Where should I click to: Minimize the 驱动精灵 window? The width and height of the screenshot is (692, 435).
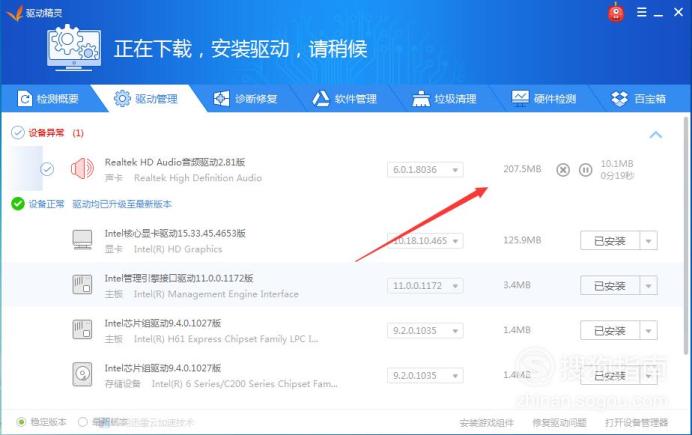point(658,13)
